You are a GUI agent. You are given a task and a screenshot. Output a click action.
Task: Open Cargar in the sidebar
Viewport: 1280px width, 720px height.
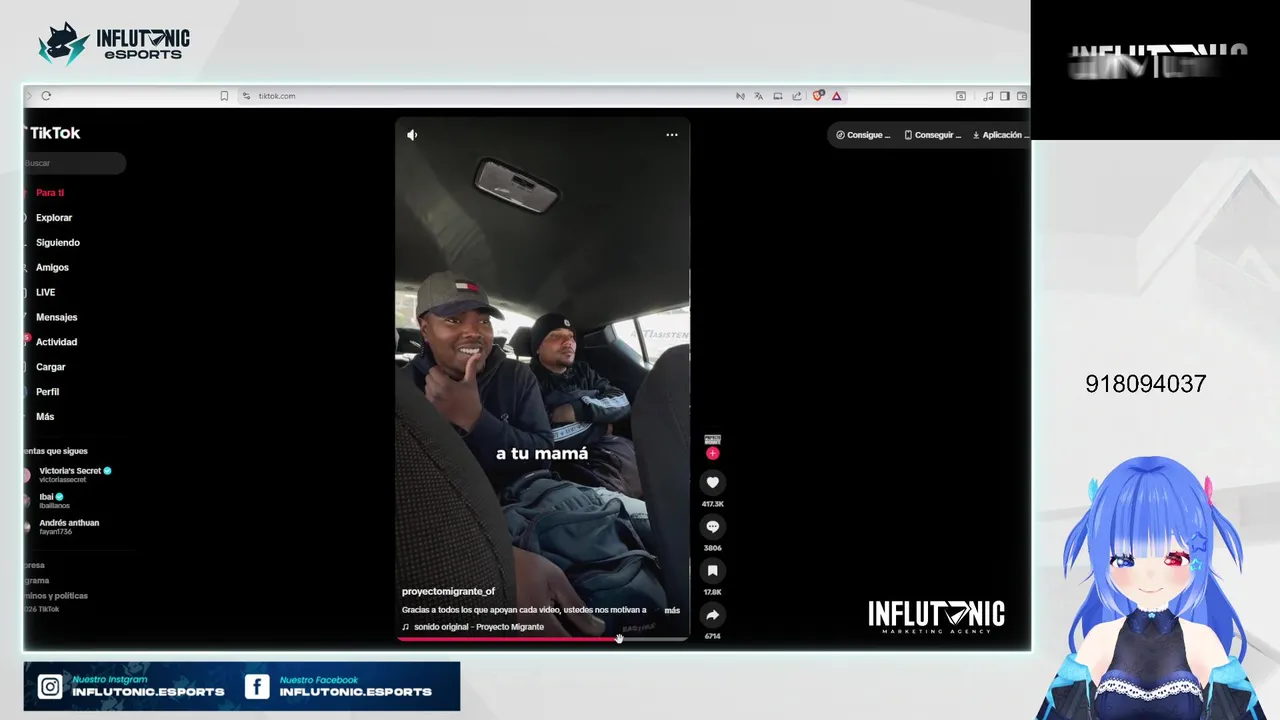50,367
